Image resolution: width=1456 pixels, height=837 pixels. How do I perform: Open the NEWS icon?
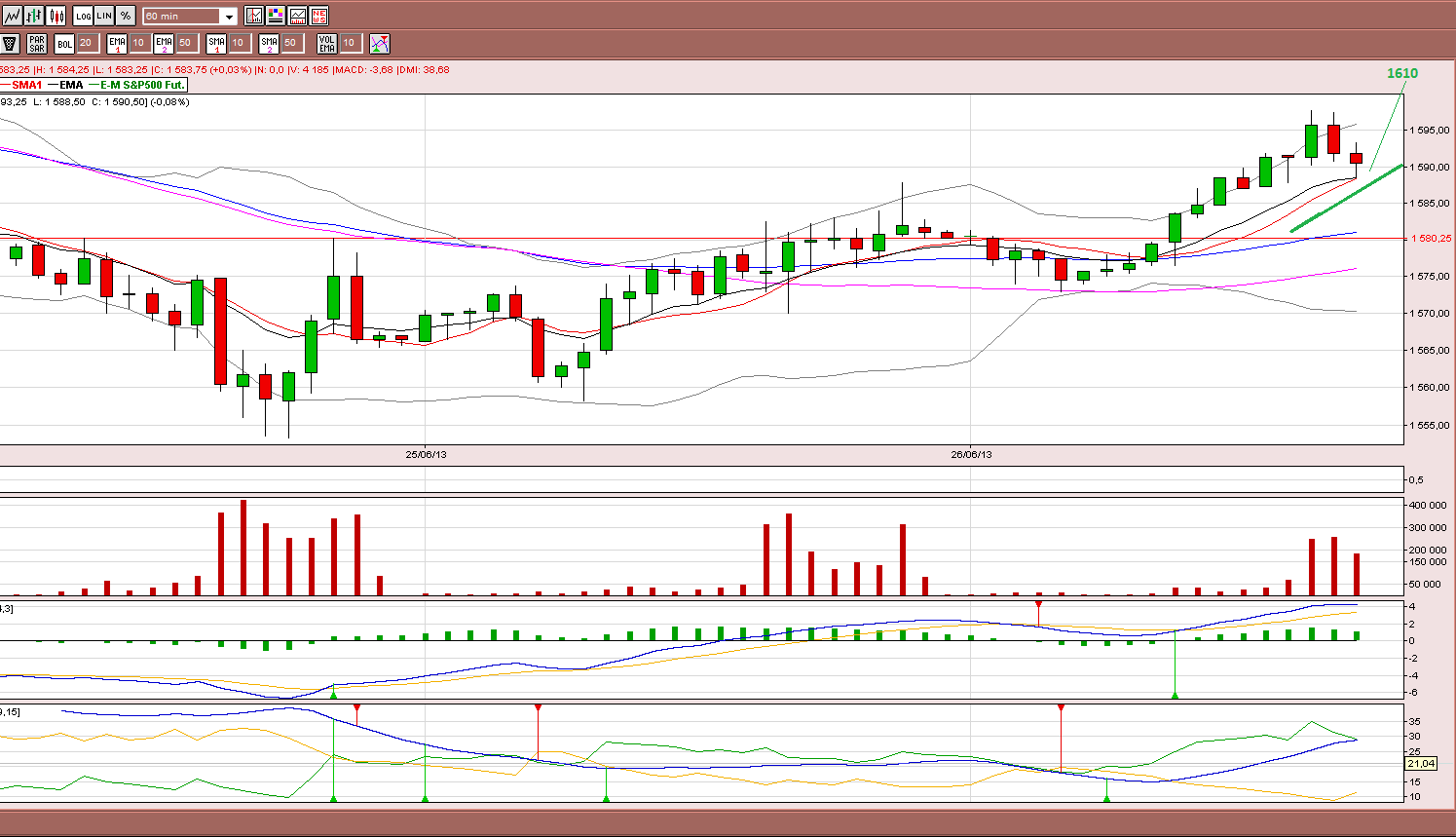coord(318,16)
